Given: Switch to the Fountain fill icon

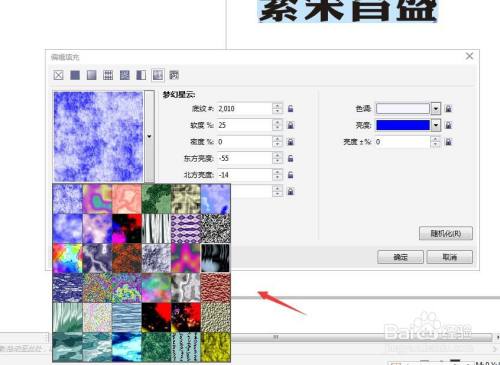Looking at the screenshot, I should click(x=92, y=75).
